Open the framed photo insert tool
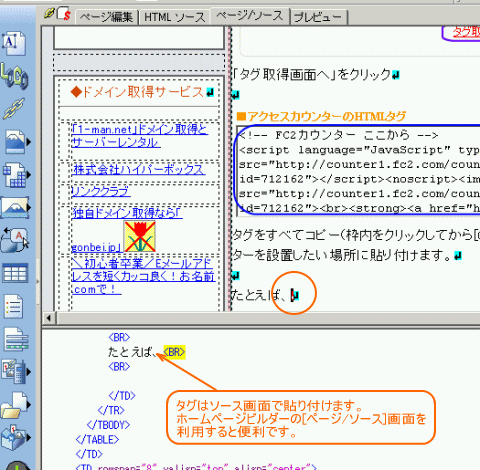Image resolution: width=480 pixels, height=470 pixels. coord(15,207)
